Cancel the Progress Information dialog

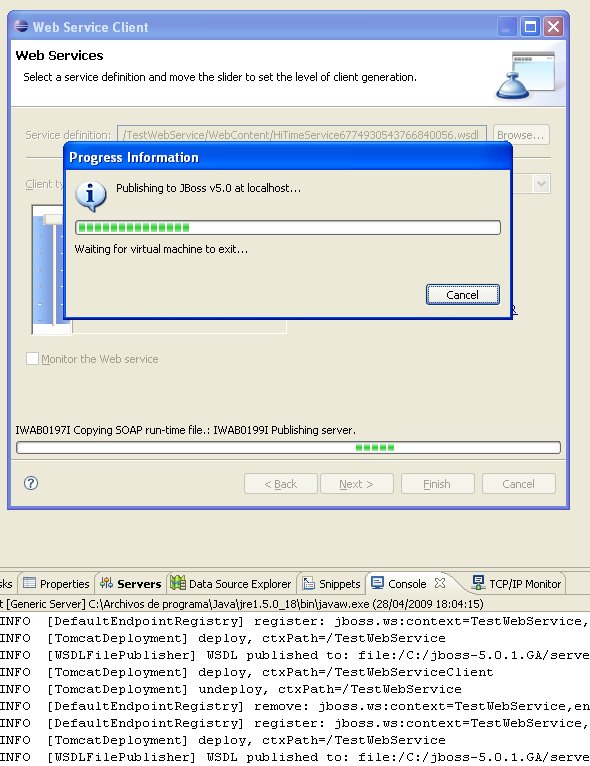click(x=463, y=295)
